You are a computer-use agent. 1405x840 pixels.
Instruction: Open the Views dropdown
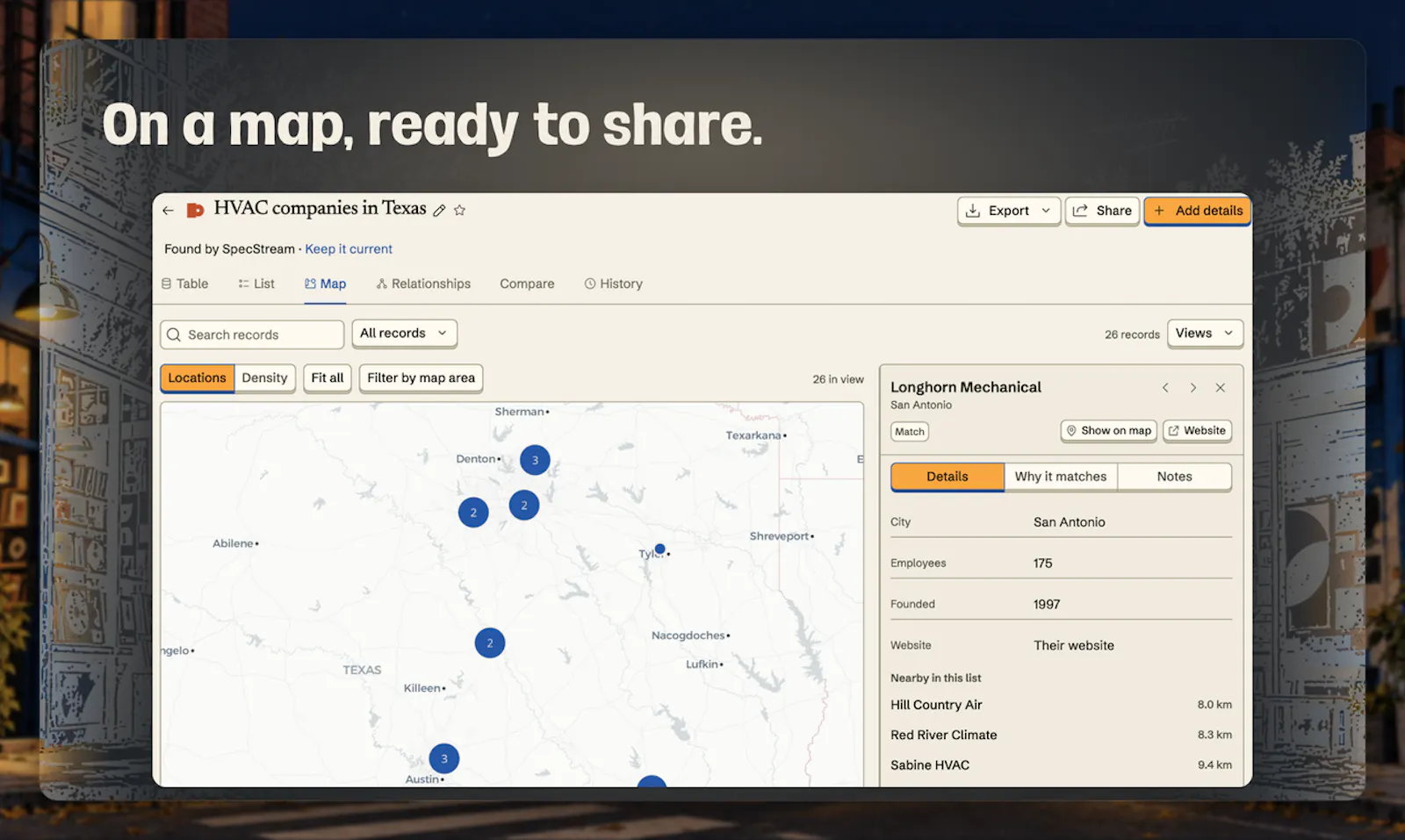click(1205, 334)
